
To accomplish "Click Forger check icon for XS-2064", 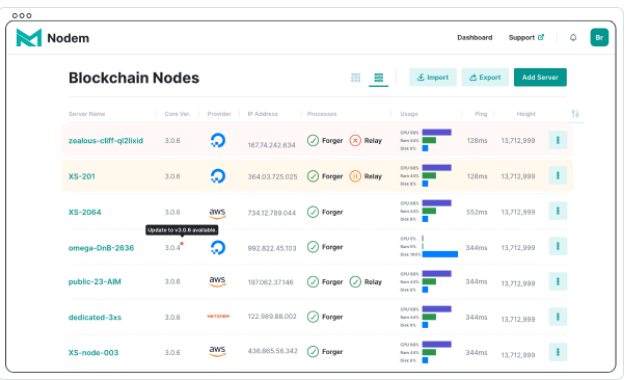I will point(313,212).
